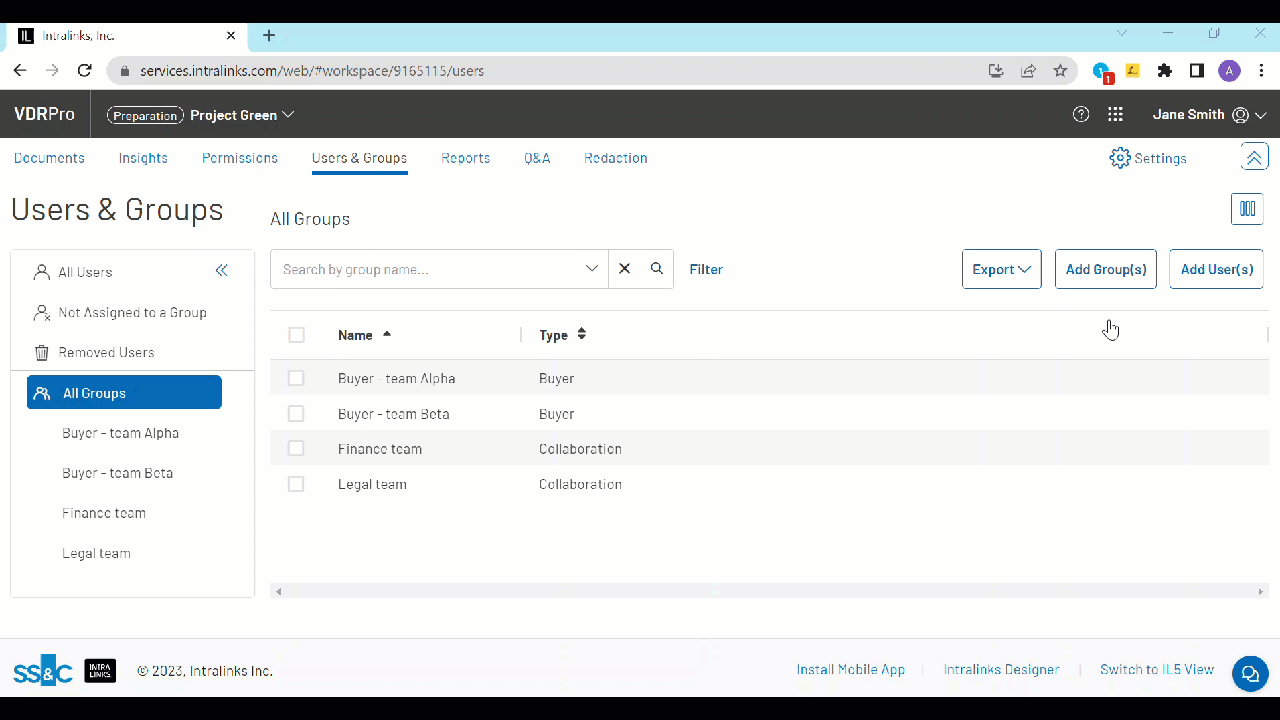Click the install app icon in the address bar

(996, 71)
